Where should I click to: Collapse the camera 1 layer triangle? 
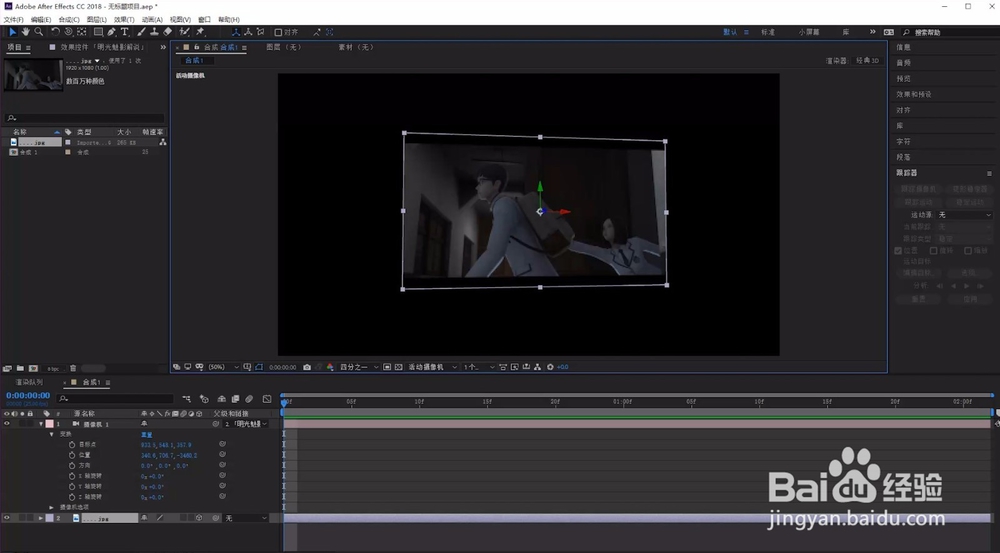coord(41,424)
